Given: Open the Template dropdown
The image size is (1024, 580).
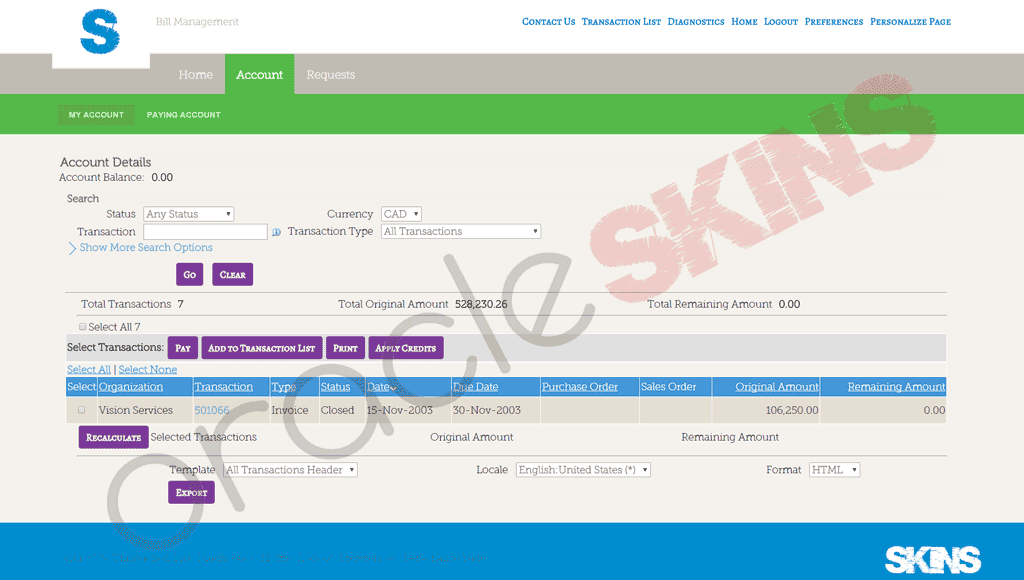Looking at the screenshot, I should pyautogui.click(x=290, y=470).
